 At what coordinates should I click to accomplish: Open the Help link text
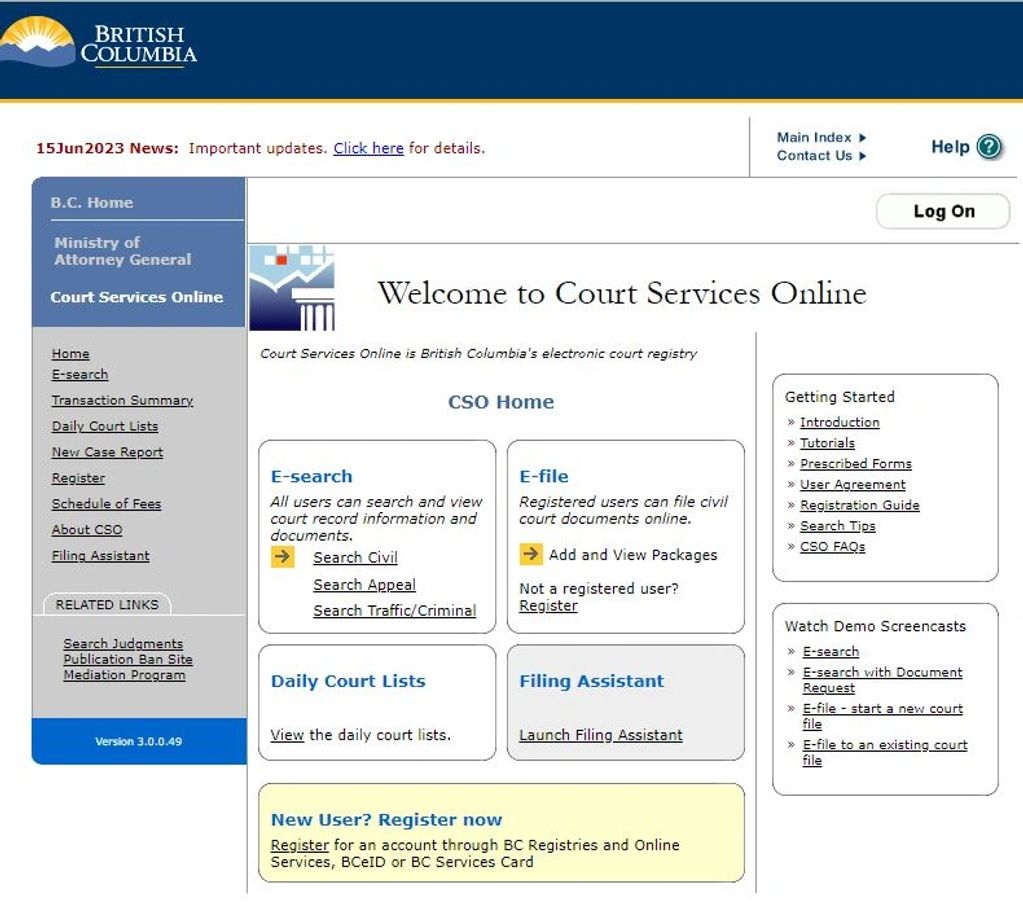pos(950,147)
